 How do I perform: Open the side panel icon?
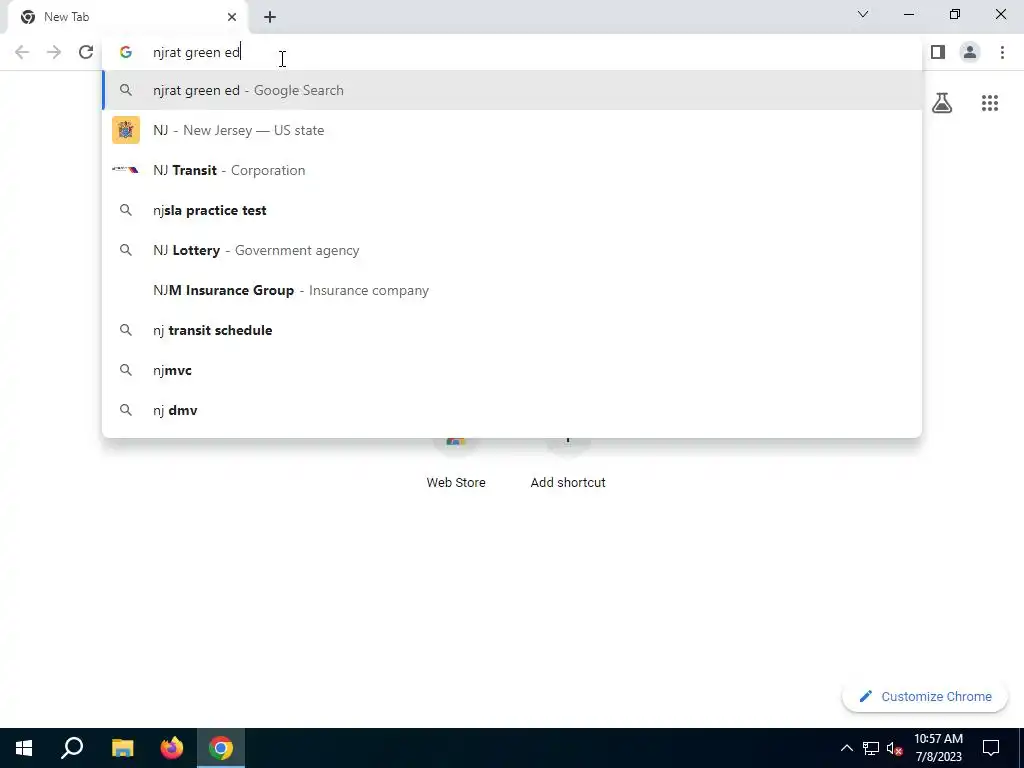point(938,52)
